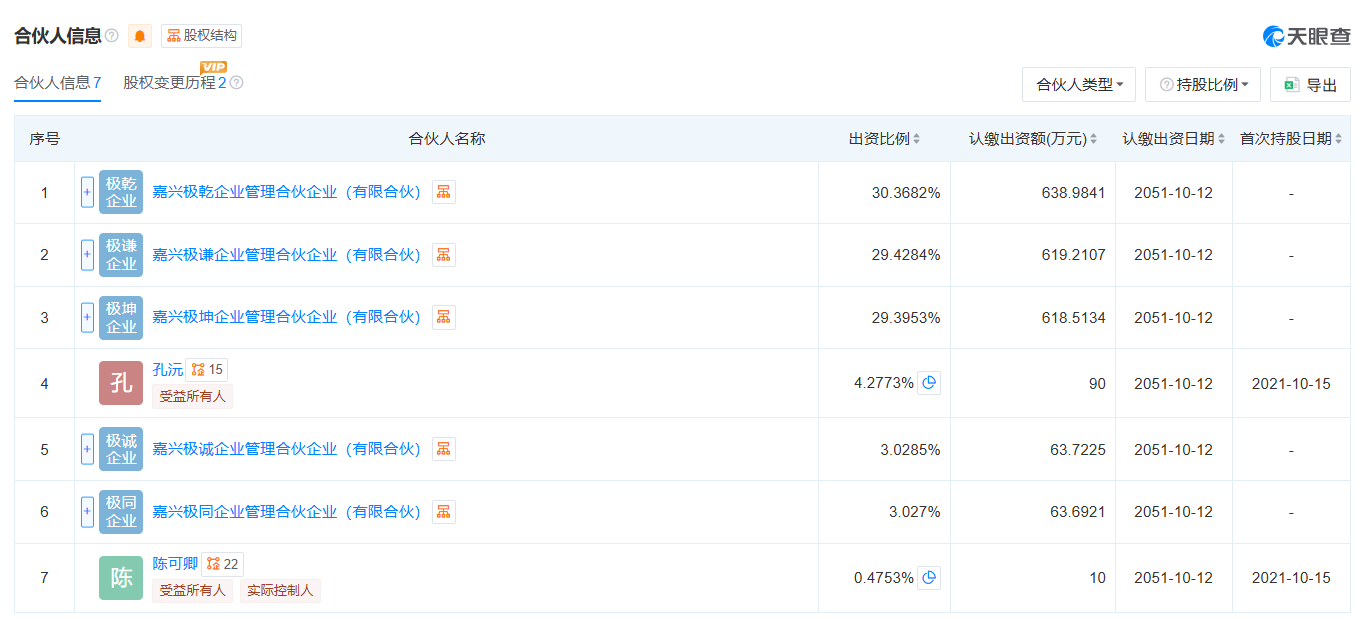Switch to the 股权变更历程 2 tab

point(174,83)
